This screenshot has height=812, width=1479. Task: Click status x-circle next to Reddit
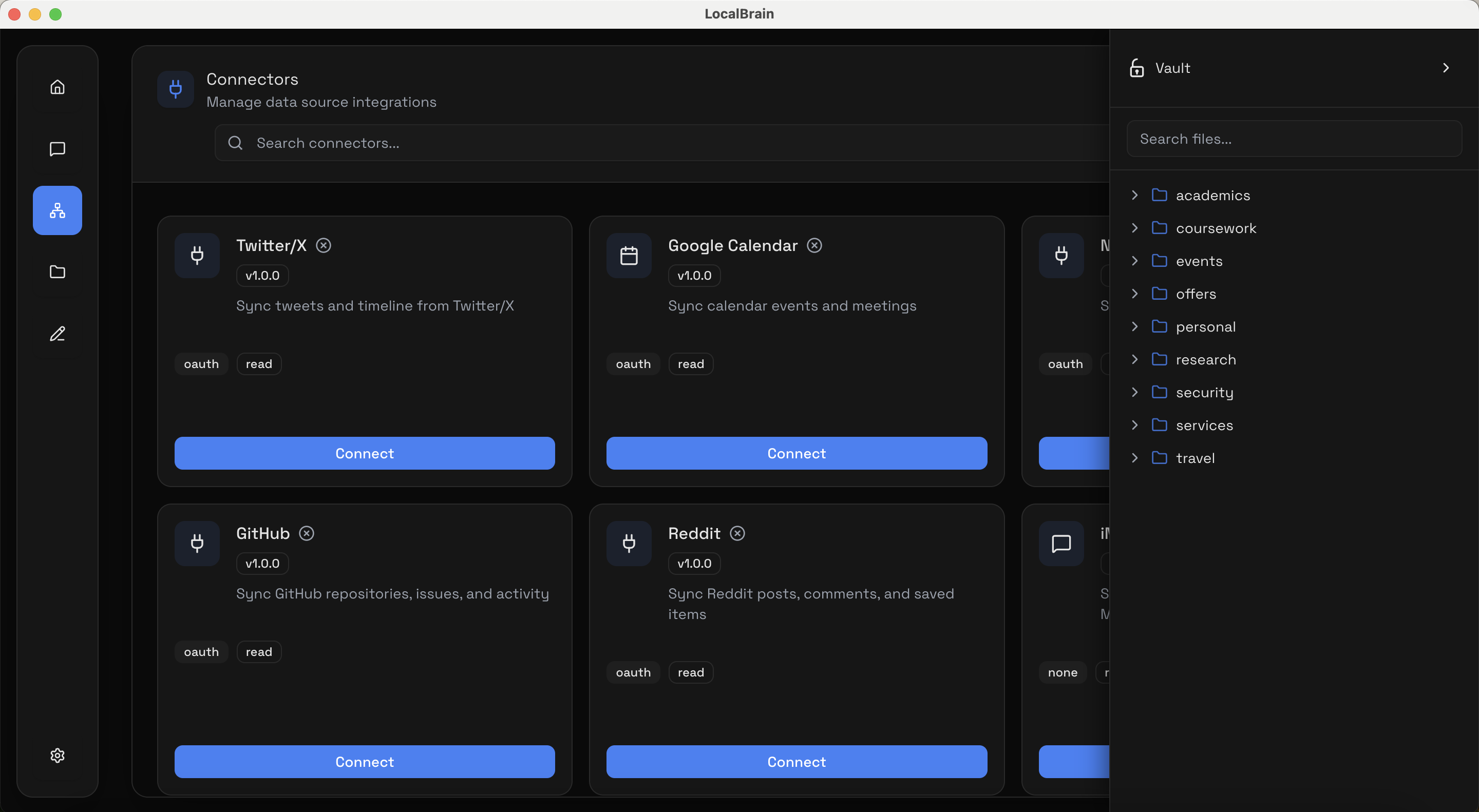pyautogui.click(x=737, y=534)
